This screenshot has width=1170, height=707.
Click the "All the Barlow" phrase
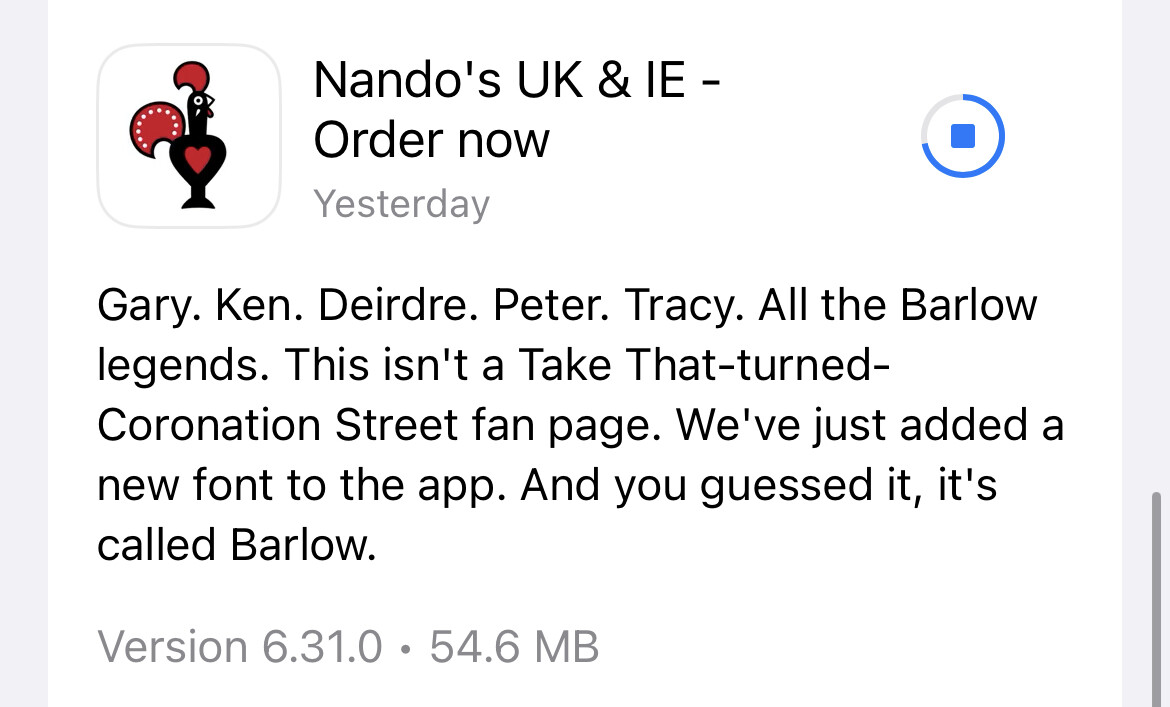tap(898, 305)
